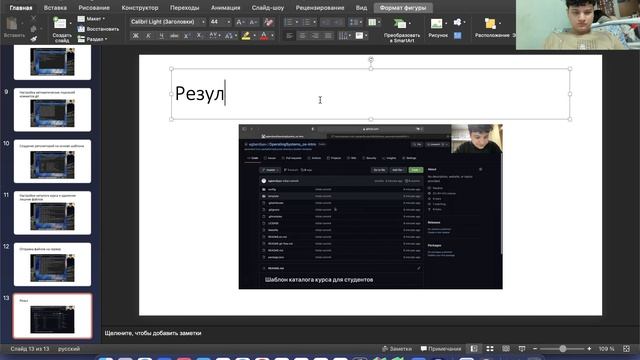Switch to the Рисование tab

point(94,8)
